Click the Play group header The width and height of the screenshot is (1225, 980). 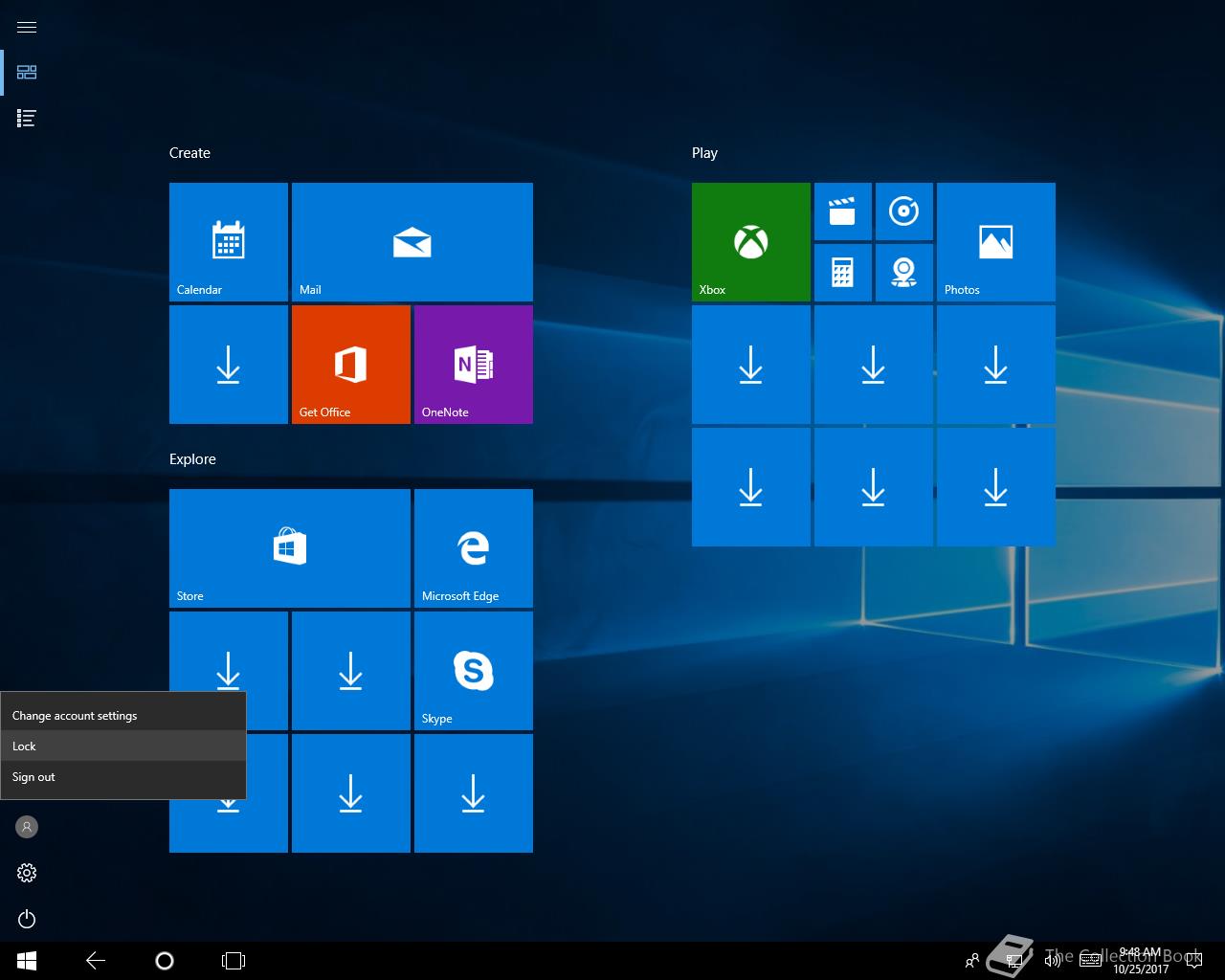704,153
